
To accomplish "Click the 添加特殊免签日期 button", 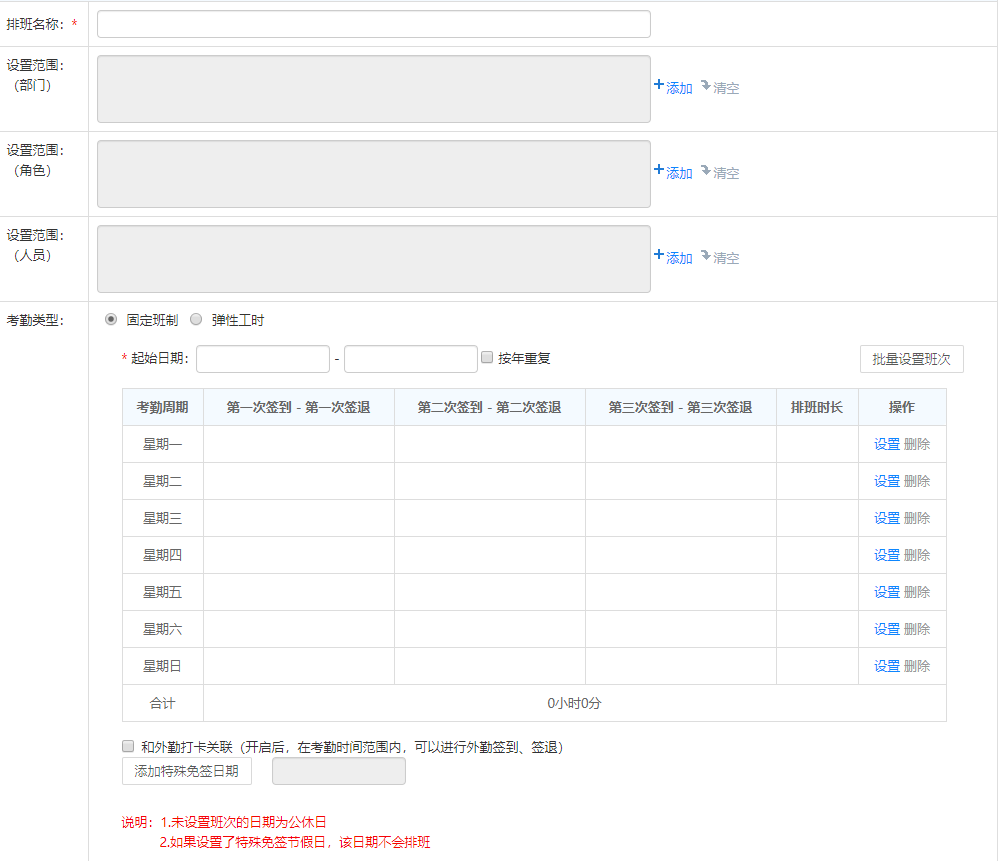I will tap(187, 771).
